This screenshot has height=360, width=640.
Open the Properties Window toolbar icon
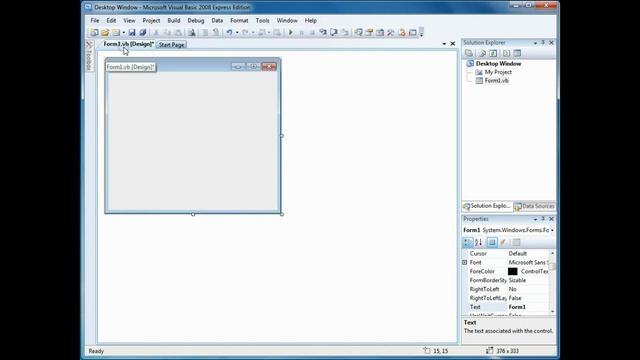369,32
